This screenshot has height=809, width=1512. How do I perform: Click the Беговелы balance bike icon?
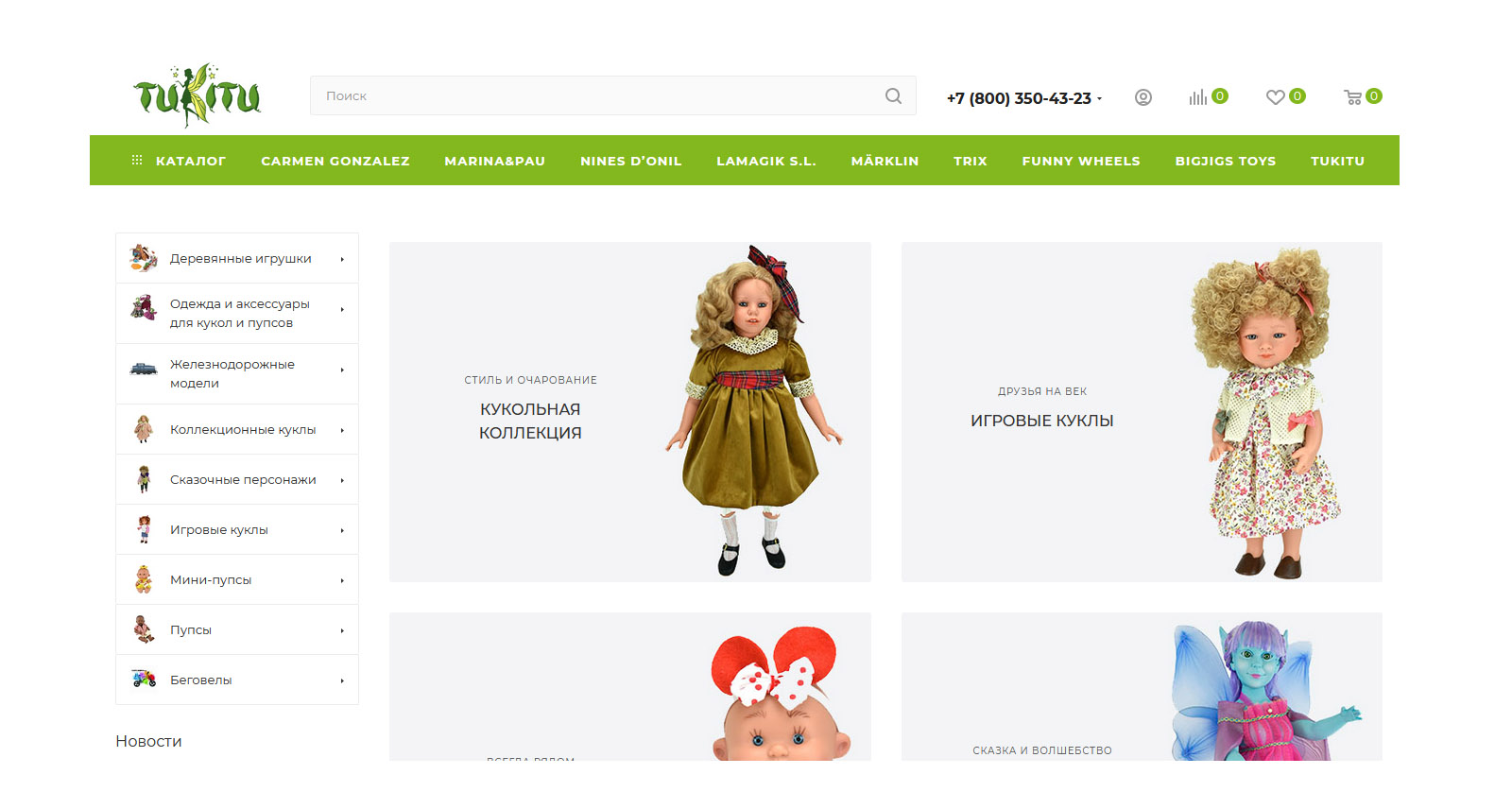click(144, 678)
